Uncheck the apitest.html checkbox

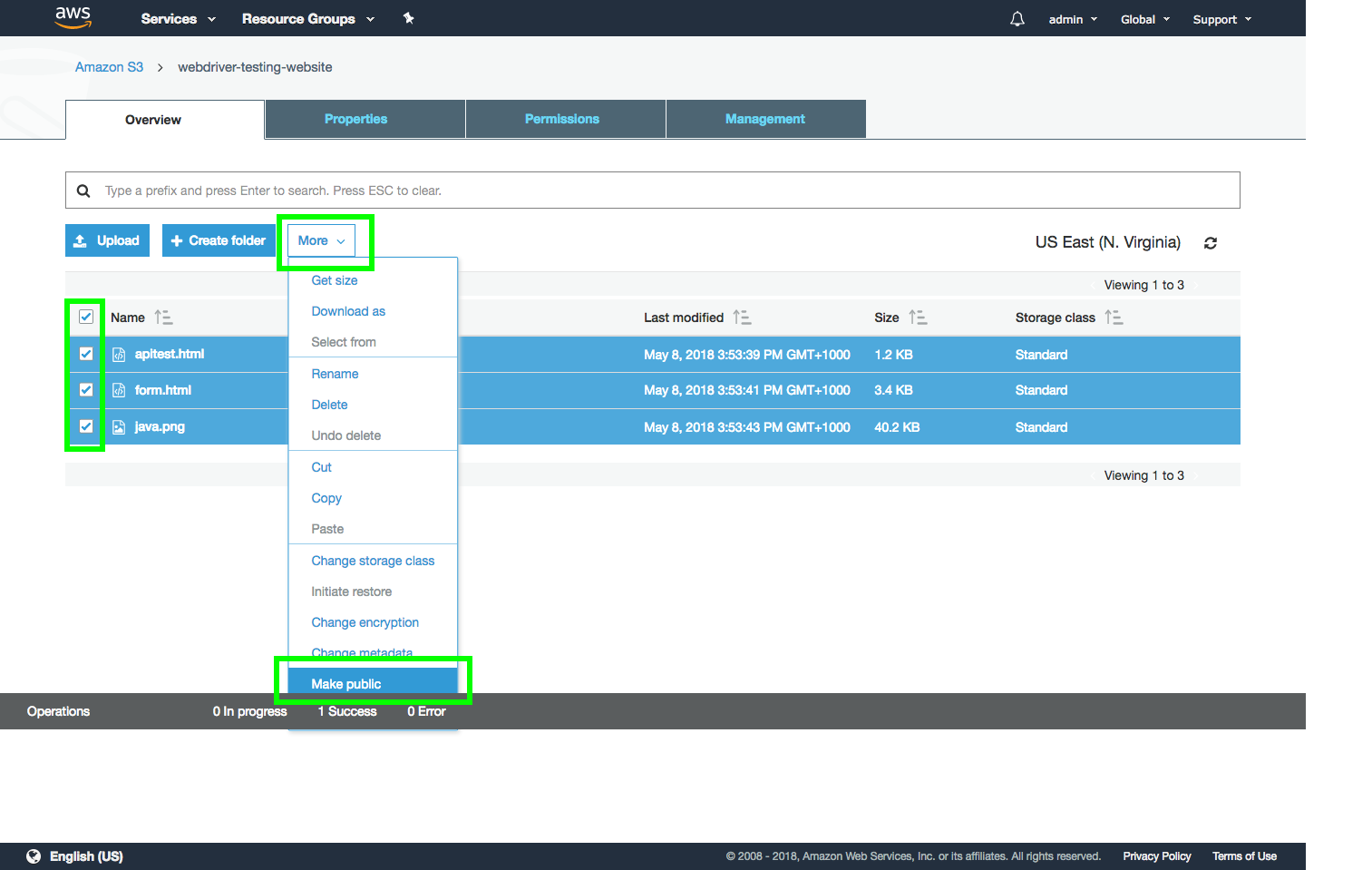86,354
